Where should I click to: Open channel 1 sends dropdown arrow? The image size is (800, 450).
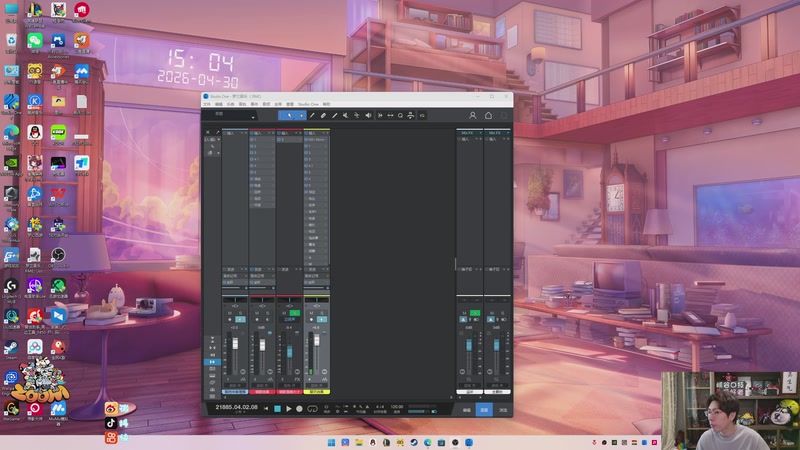tap(242, 269)
